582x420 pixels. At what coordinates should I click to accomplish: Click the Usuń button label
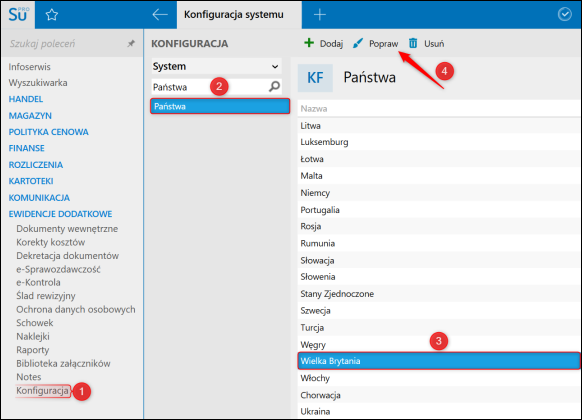tap(434, 43)
